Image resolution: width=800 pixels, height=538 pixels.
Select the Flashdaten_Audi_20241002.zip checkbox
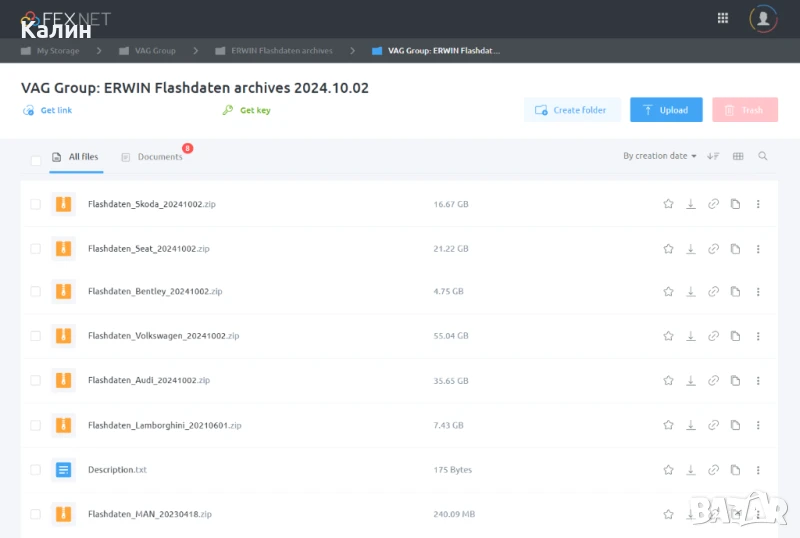coord(36,381)
